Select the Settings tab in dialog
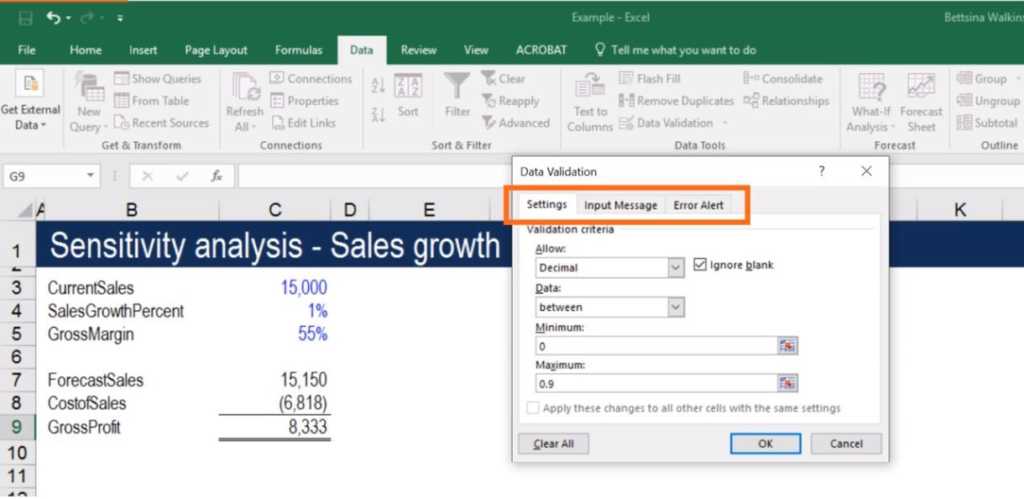Image resolution: width=1024 pixels, height=499 pixels. 547,205
